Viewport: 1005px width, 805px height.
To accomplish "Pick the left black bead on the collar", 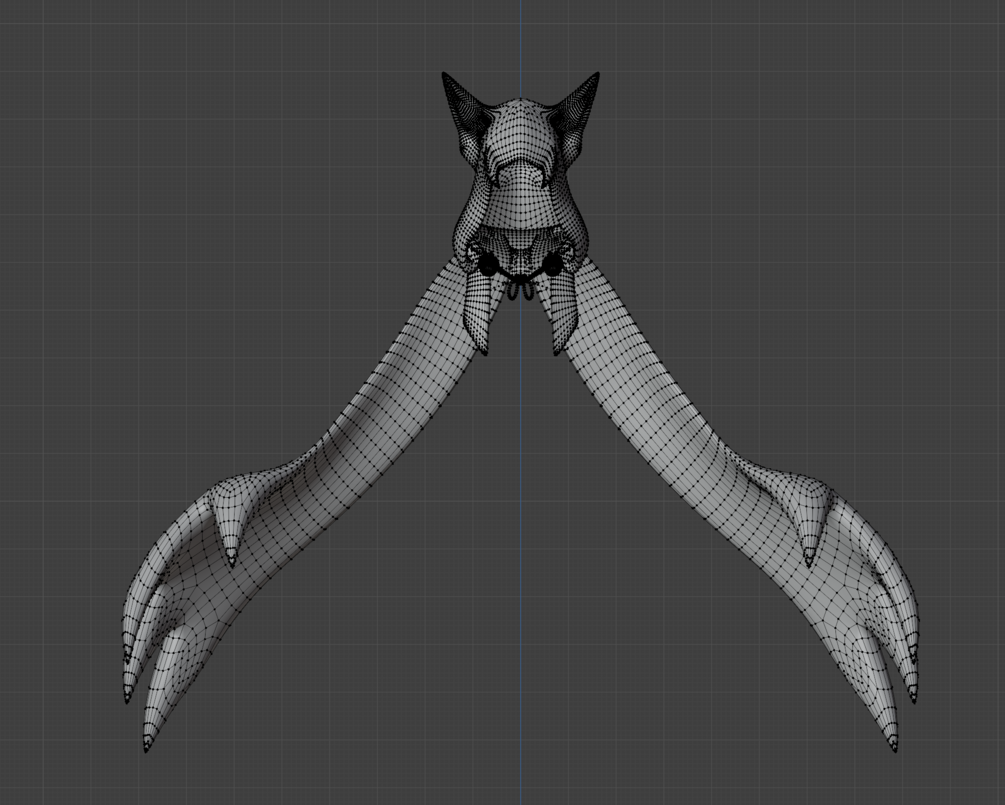I will [488, 263].
